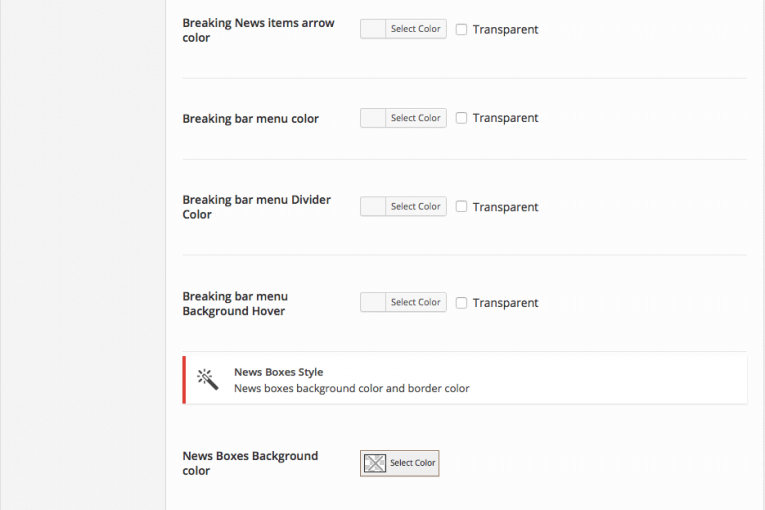Click the Breaking bar menu Background Hover swatch
The image size is (765, 510).
pos(373,302)
